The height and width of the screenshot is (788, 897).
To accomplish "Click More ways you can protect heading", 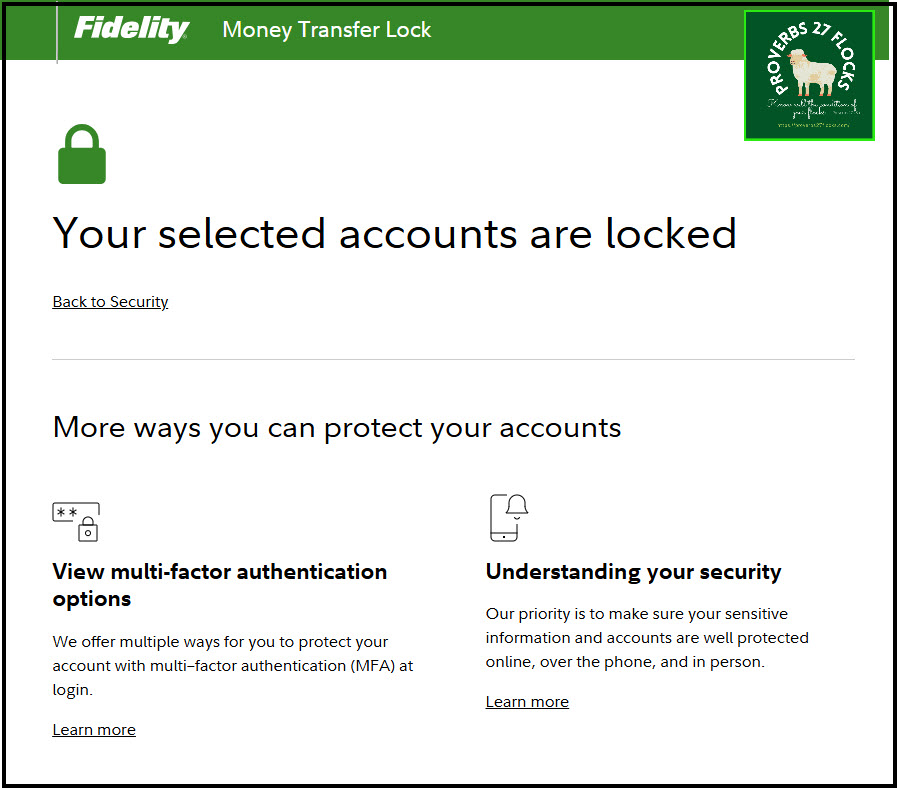I will (x=336, y=428).
